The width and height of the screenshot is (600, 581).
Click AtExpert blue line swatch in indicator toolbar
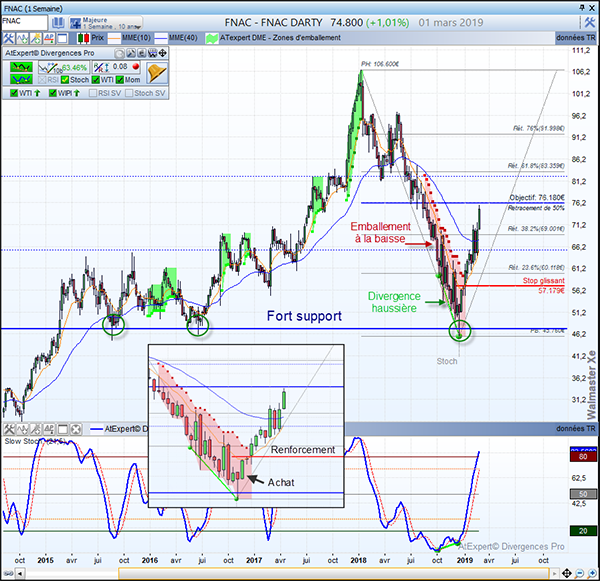[96, 429]
